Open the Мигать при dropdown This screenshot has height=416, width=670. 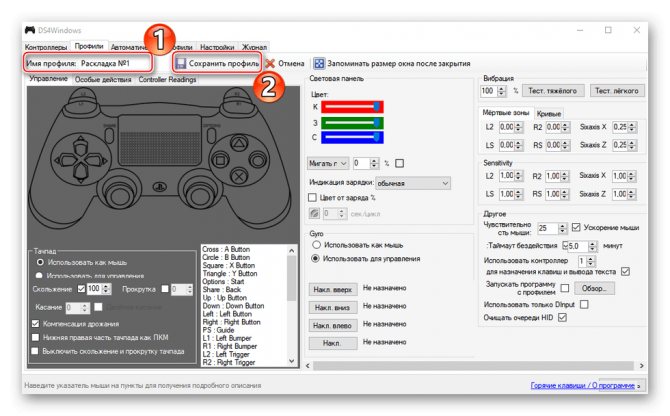pyautogui.click(x=328, y=164)
